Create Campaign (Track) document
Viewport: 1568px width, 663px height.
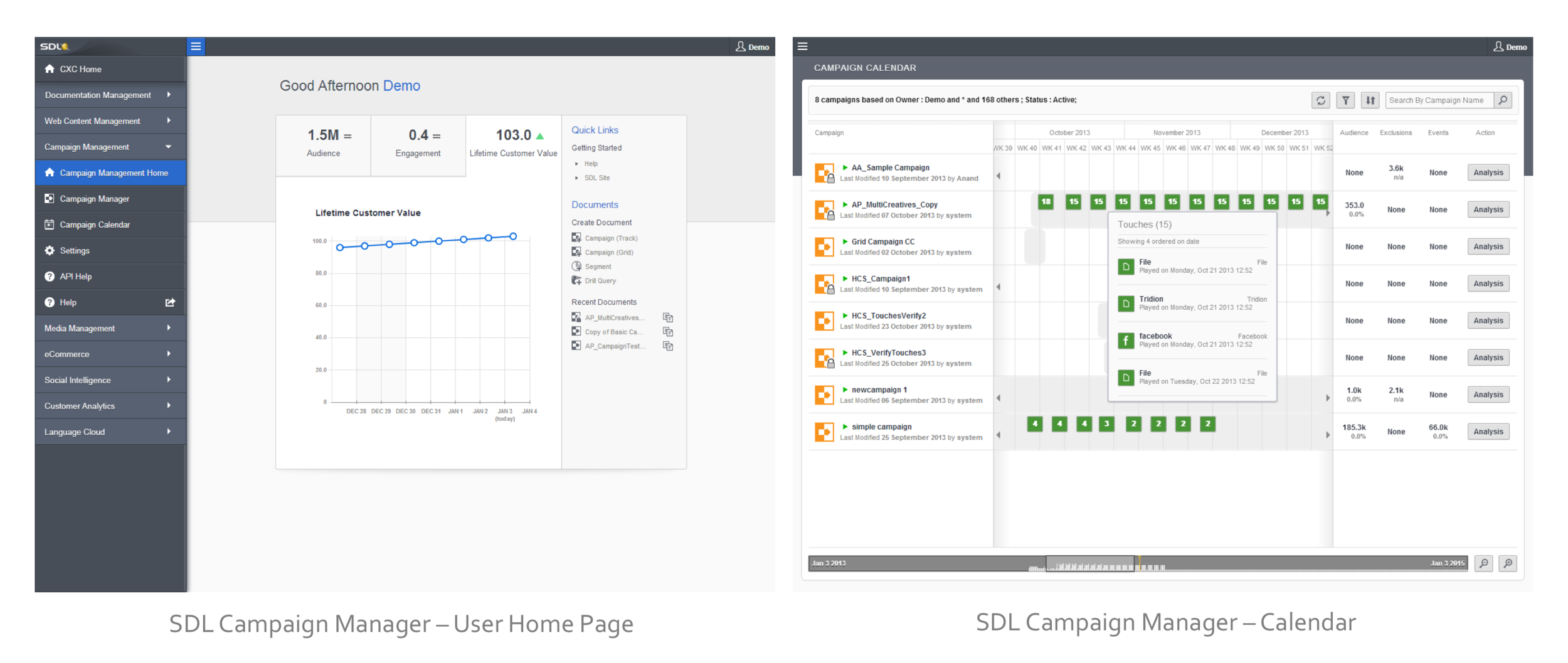[605, 238]
